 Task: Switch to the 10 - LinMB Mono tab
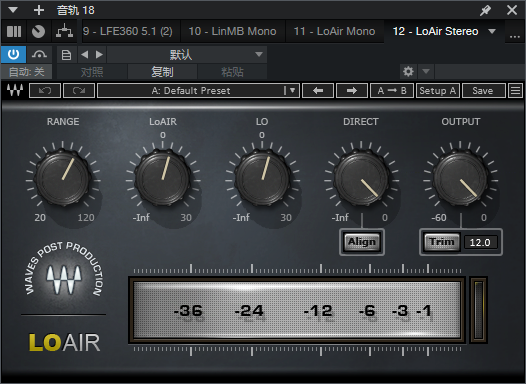click(232, 31)
